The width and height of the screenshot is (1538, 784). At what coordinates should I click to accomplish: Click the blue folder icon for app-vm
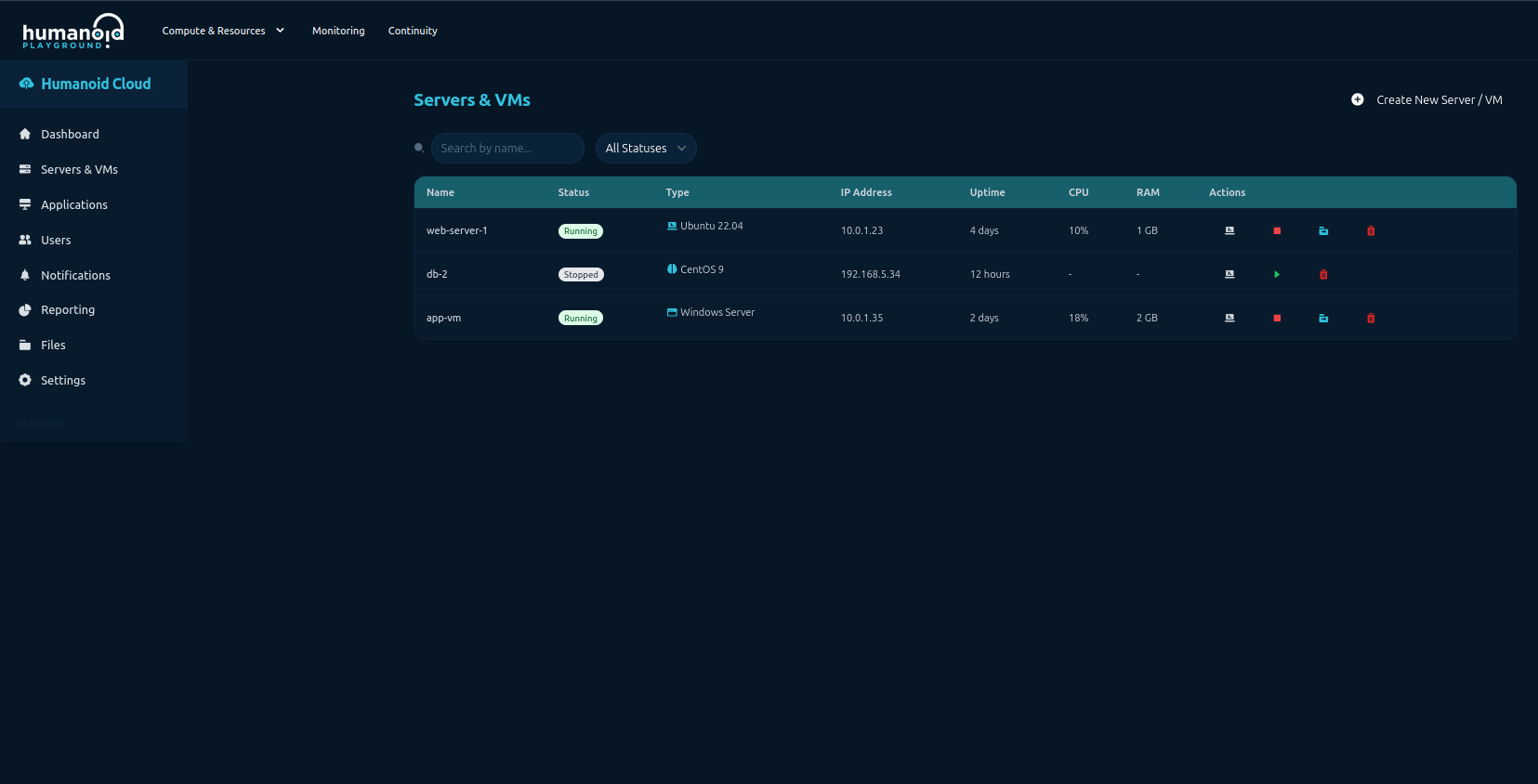(x=1323, y=318)
